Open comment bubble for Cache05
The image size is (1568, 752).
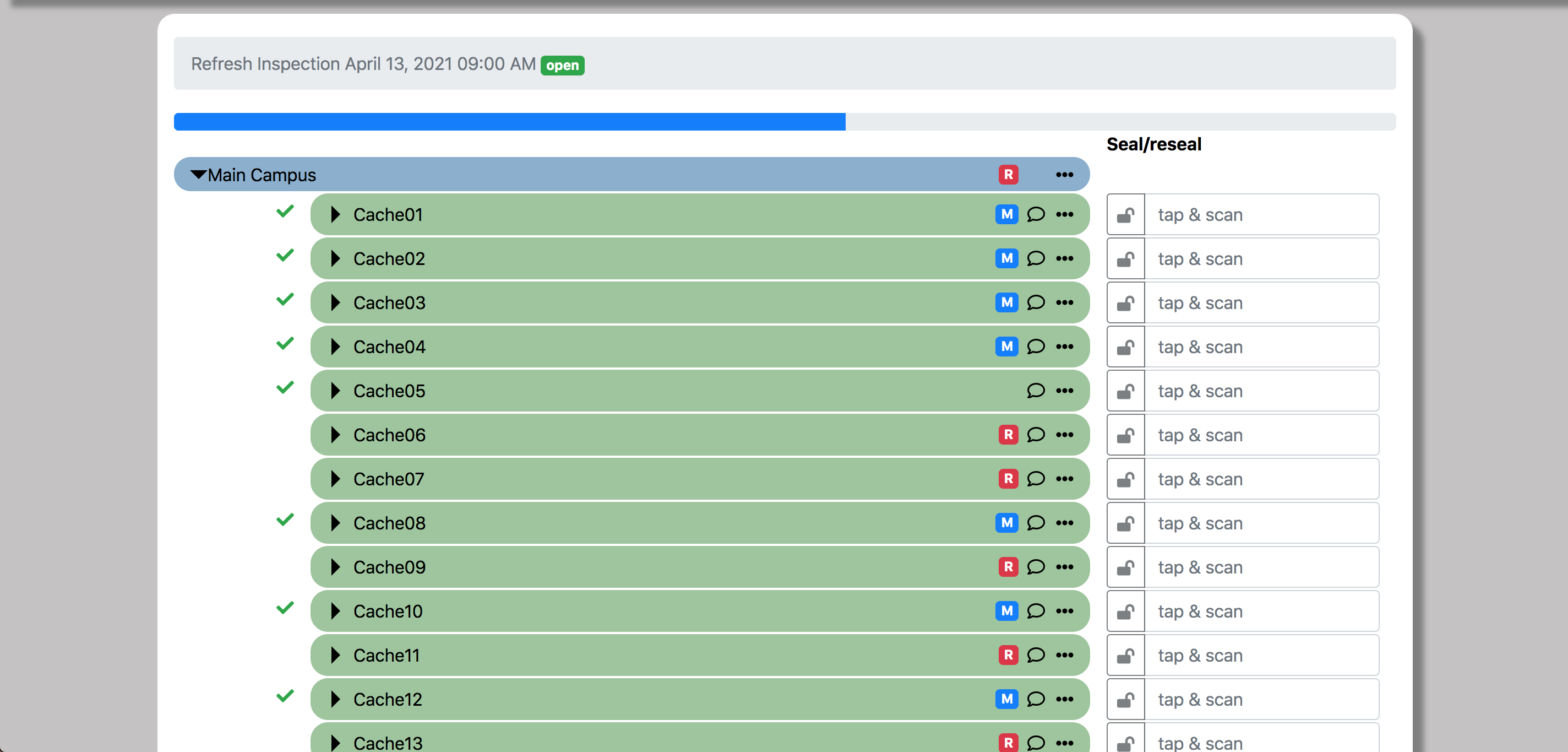[1036, 391]
